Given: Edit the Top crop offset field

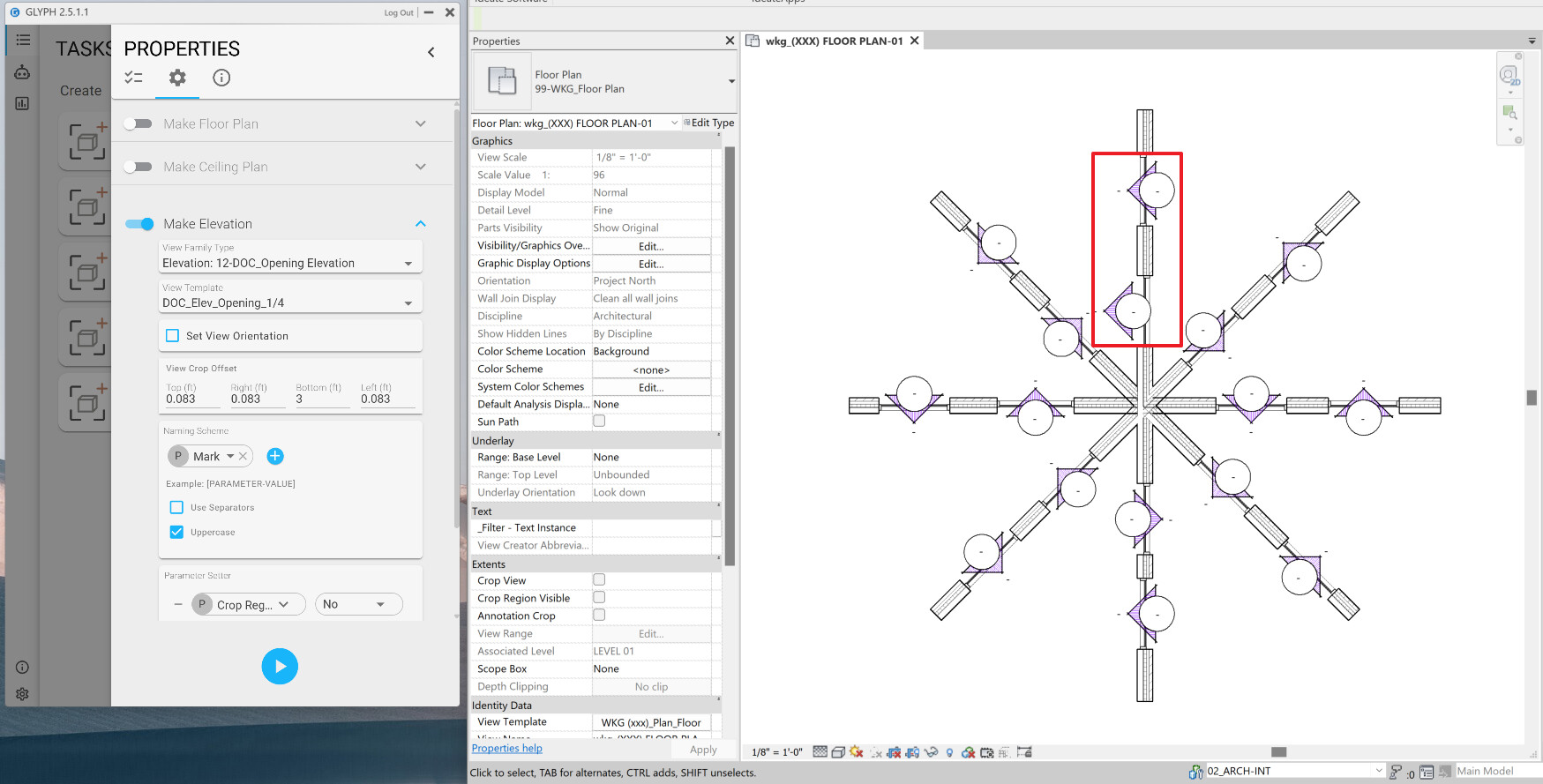Looking at the screenshot, I should tap(192, 399).
